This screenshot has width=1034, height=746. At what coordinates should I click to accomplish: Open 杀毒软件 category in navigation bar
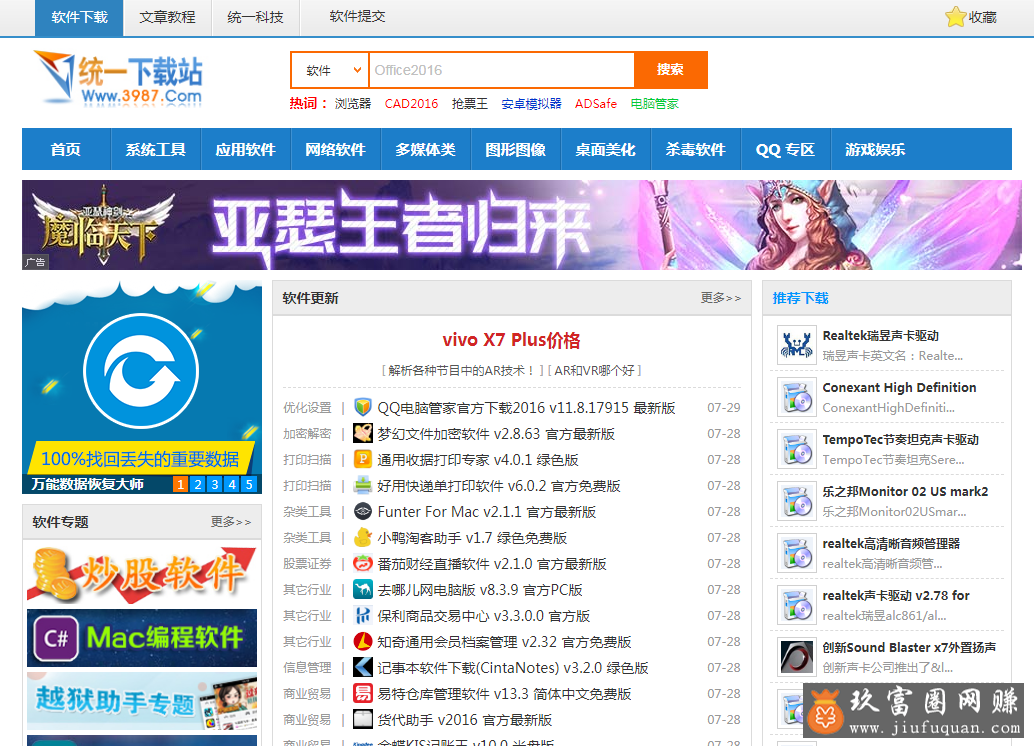coord(696,150)
